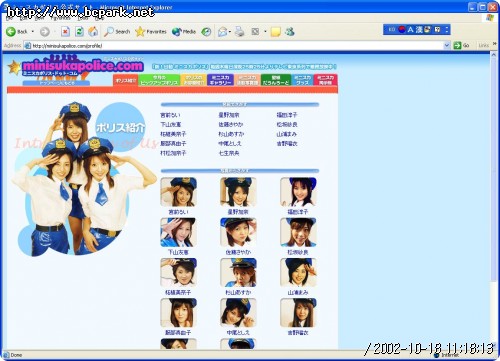500x361 pixels.
Task: Open the dropdown arrow beside the Edit icon
Action: 265,32
